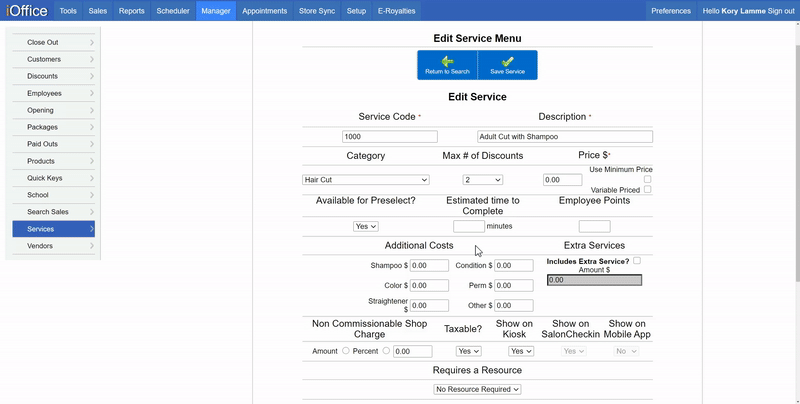Tick Includes Extra Service checkbox
This screenshot has width=800, height=404.
click(x=637, y=261)
